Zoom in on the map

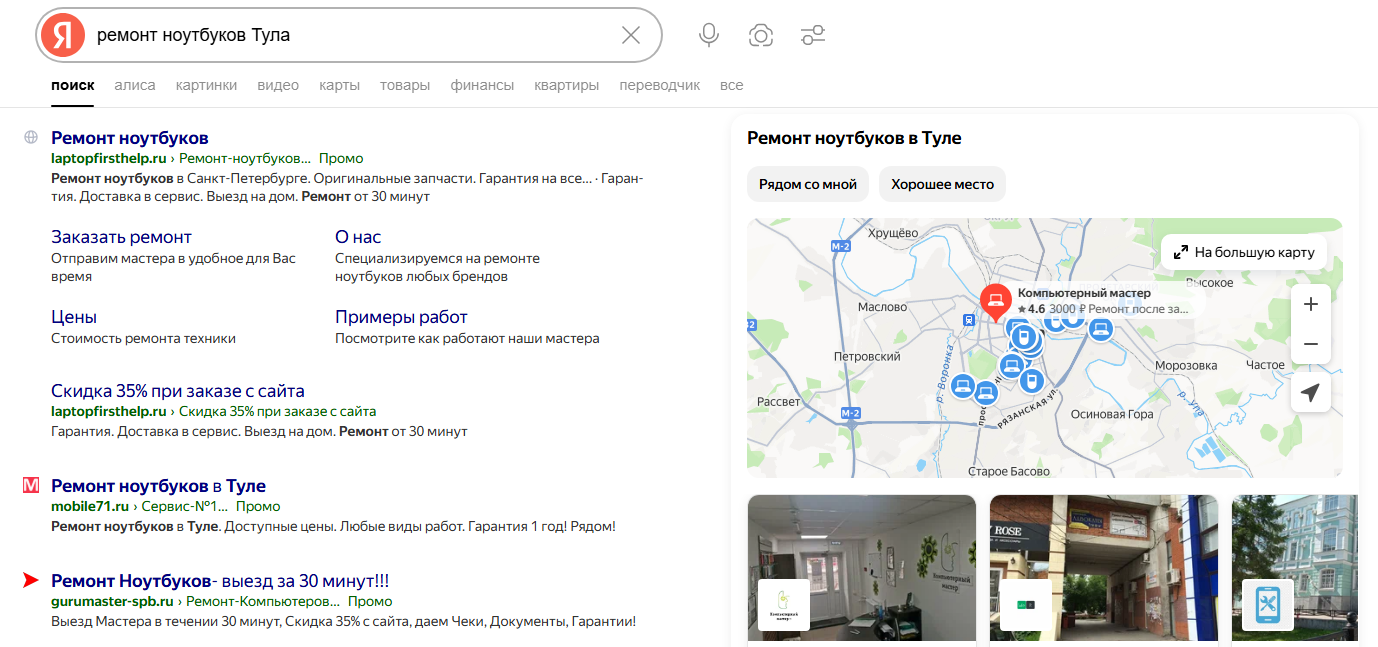tap(1311, 304)
